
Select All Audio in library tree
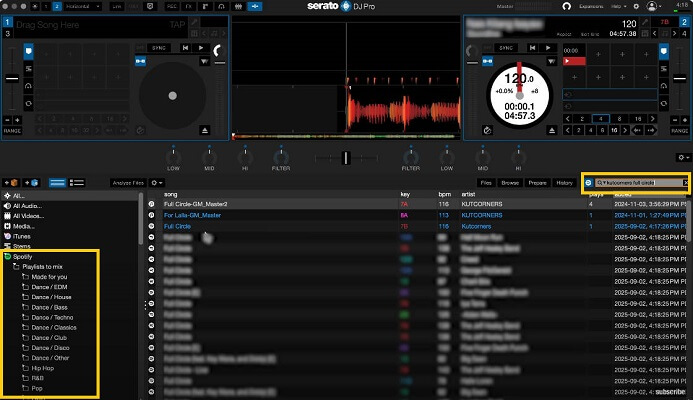(27, 206)
